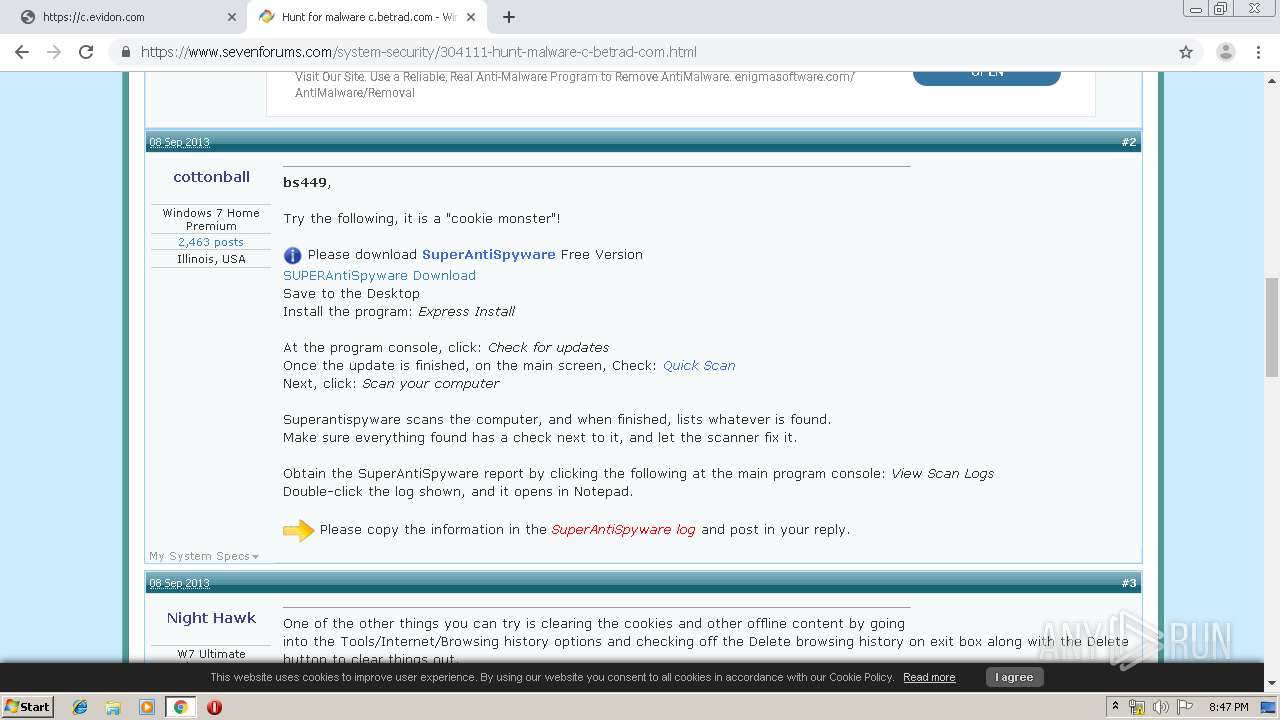Image resolution: width=1280 pixels, height=720 pixels.
Task: Switch to Chrome taskbar button
Action: pyautogui.click(x=180, y=707)
